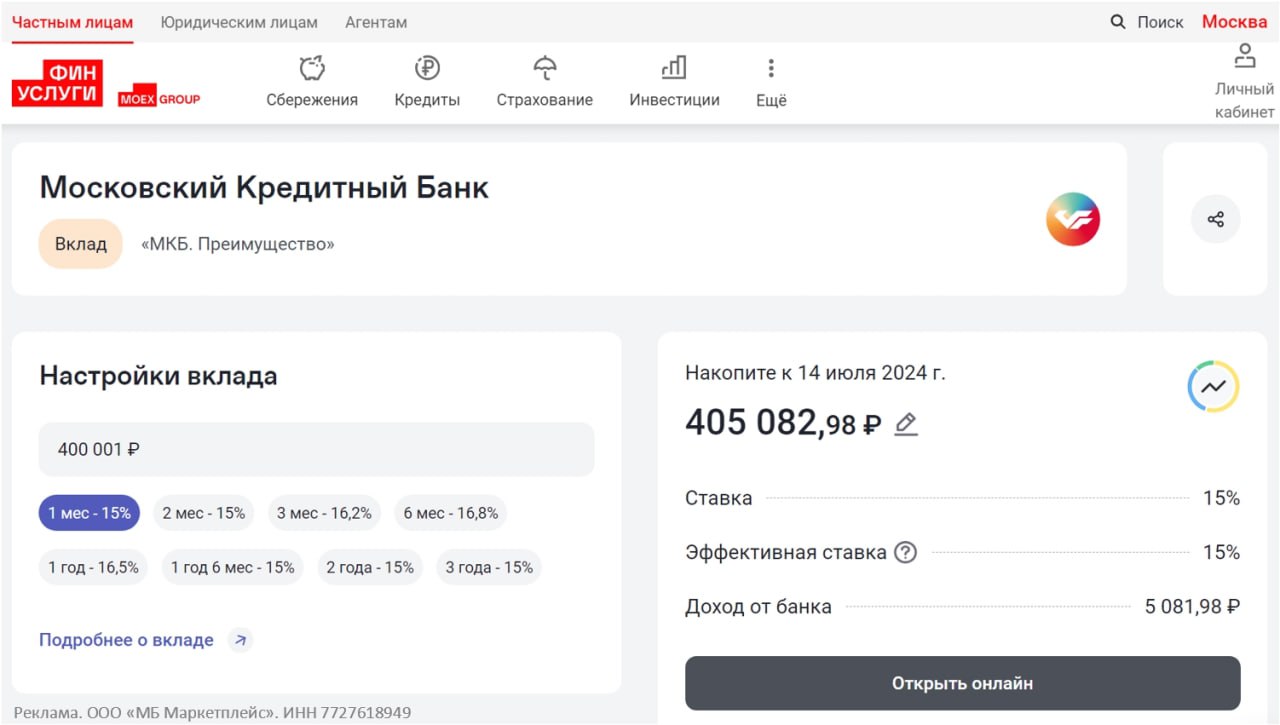Select the 3 мес - 16,2% term

(x=324, y=513)
